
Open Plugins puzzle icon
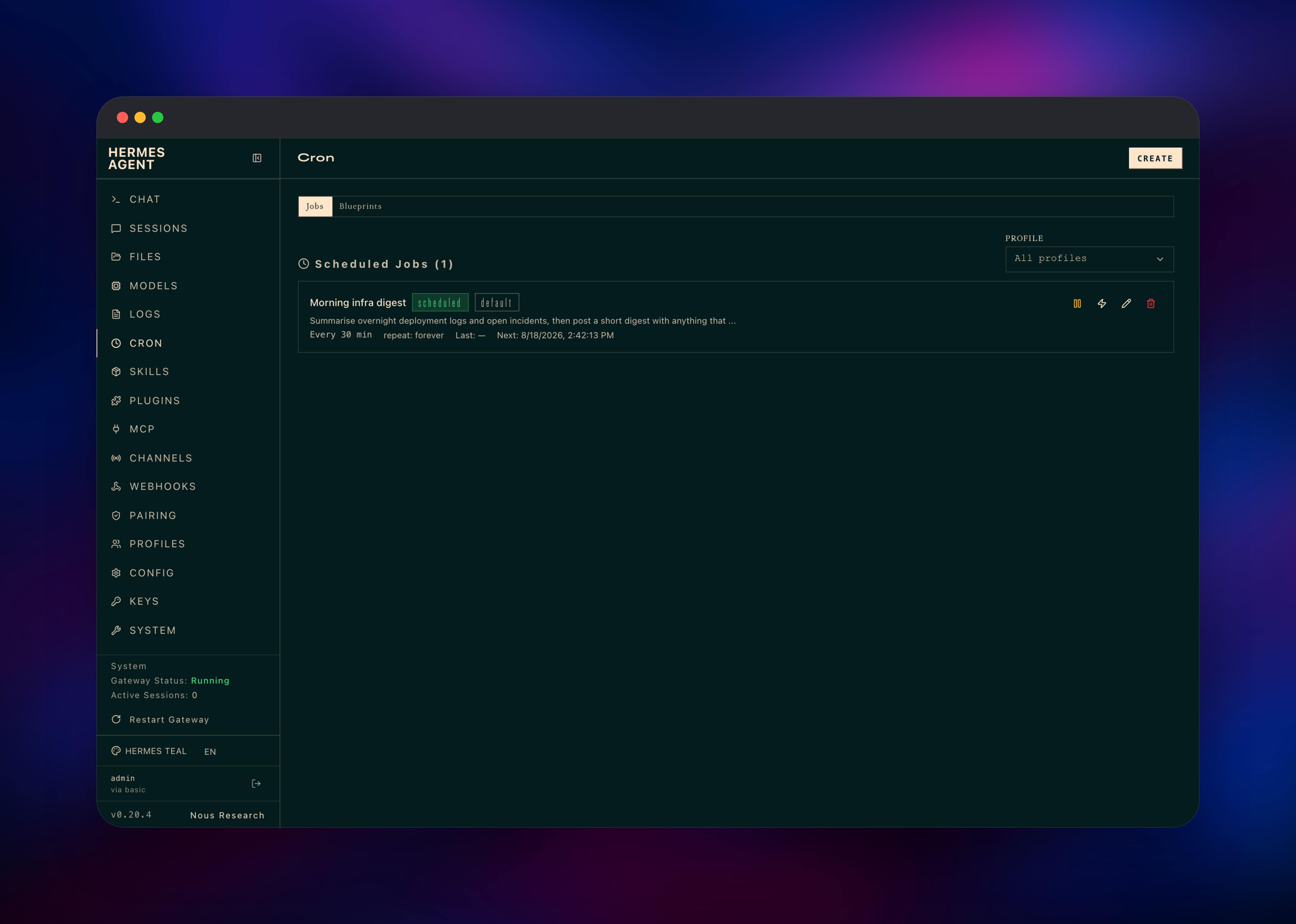(116, 400)
